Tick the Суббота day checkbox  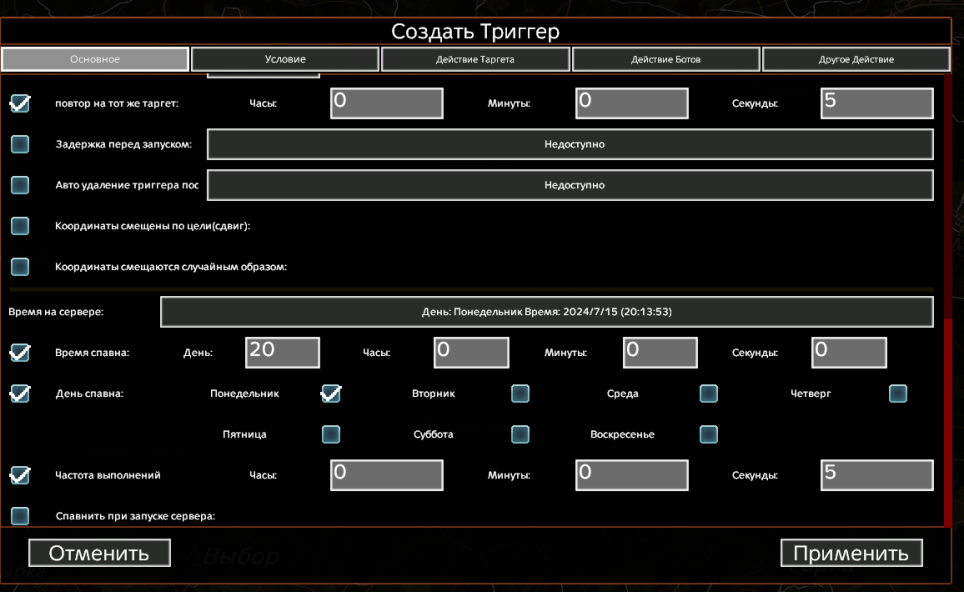(x=520, y=434)
